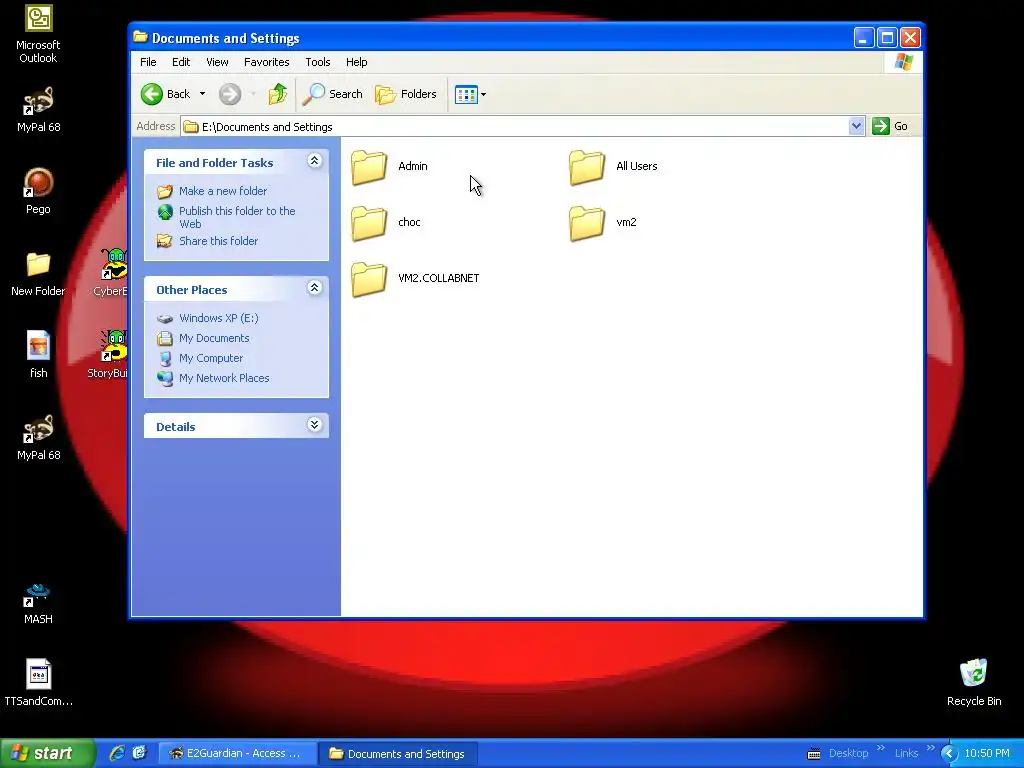1024x768 pixels.
Task: Click the Go button
Action: [891, 126]
